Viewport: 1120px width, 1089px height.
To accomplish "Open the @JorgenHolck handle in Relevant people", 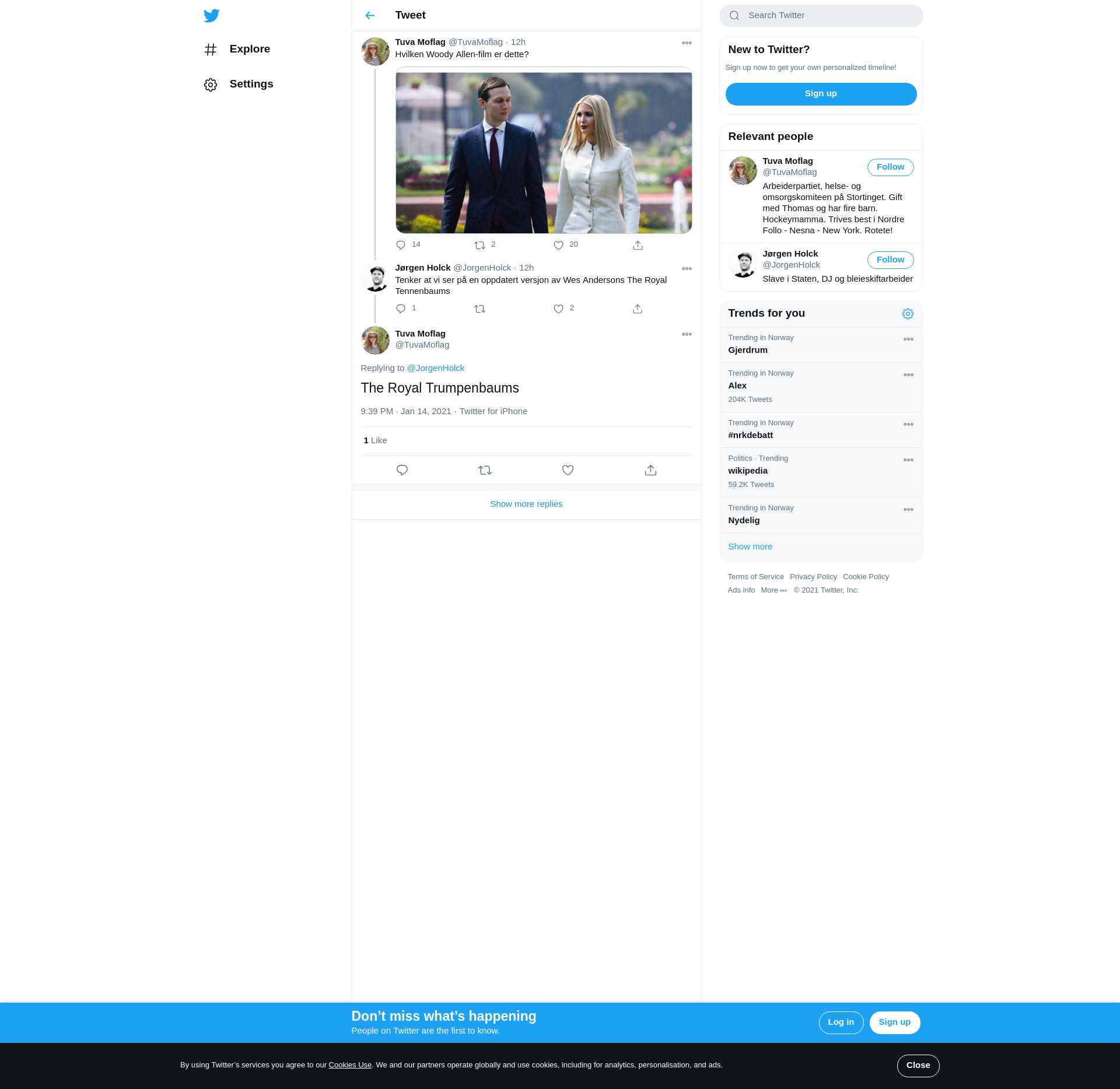I will pyautogui.click(x=791, y=265).
